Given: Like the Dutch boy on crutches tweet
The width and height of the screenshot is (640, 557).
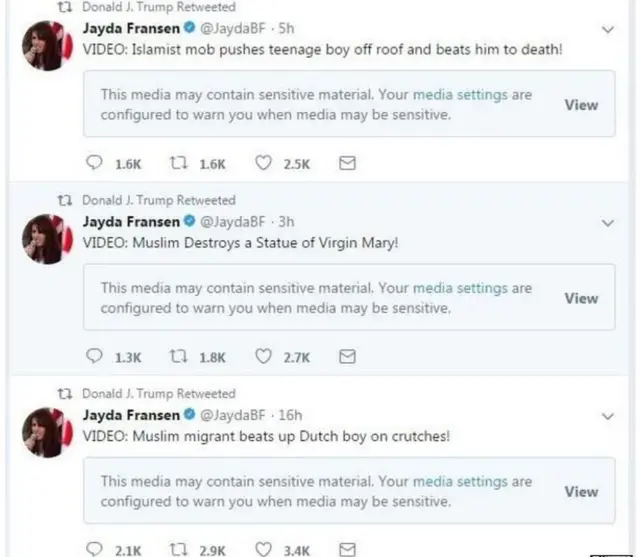Looking at the screenshot, I should coord(263,548).
